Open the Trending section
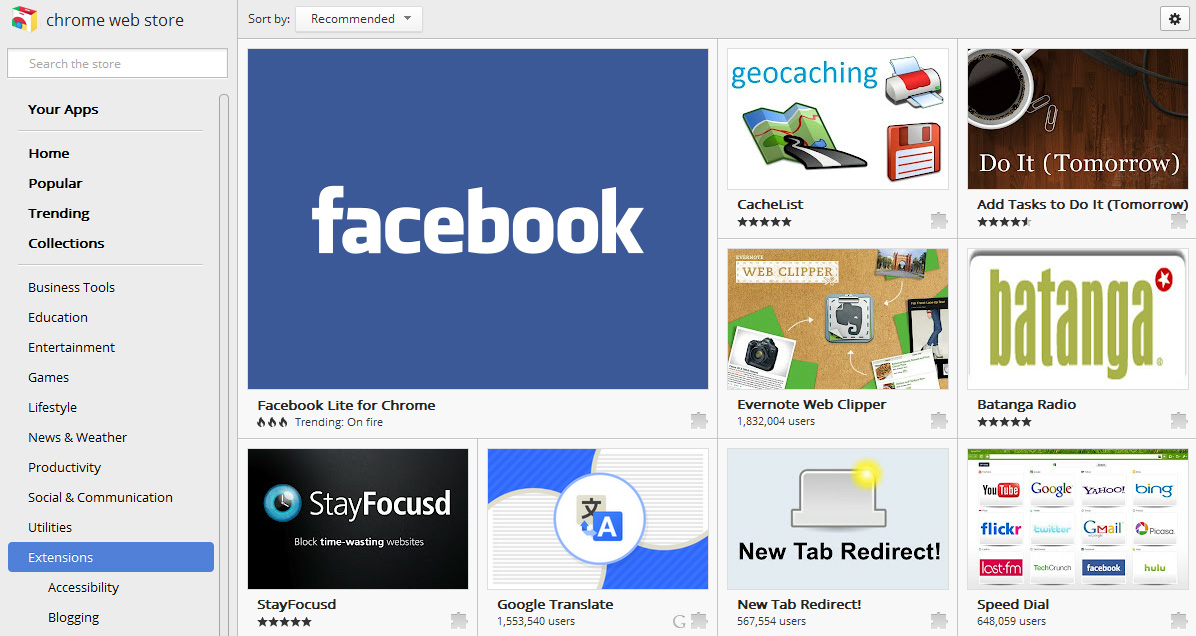This screenshot has height=636, width=1196. pos(58,213)
